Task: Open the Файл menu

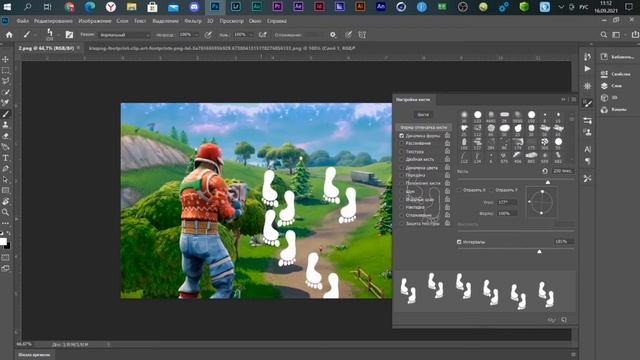Action: point(22,21)
